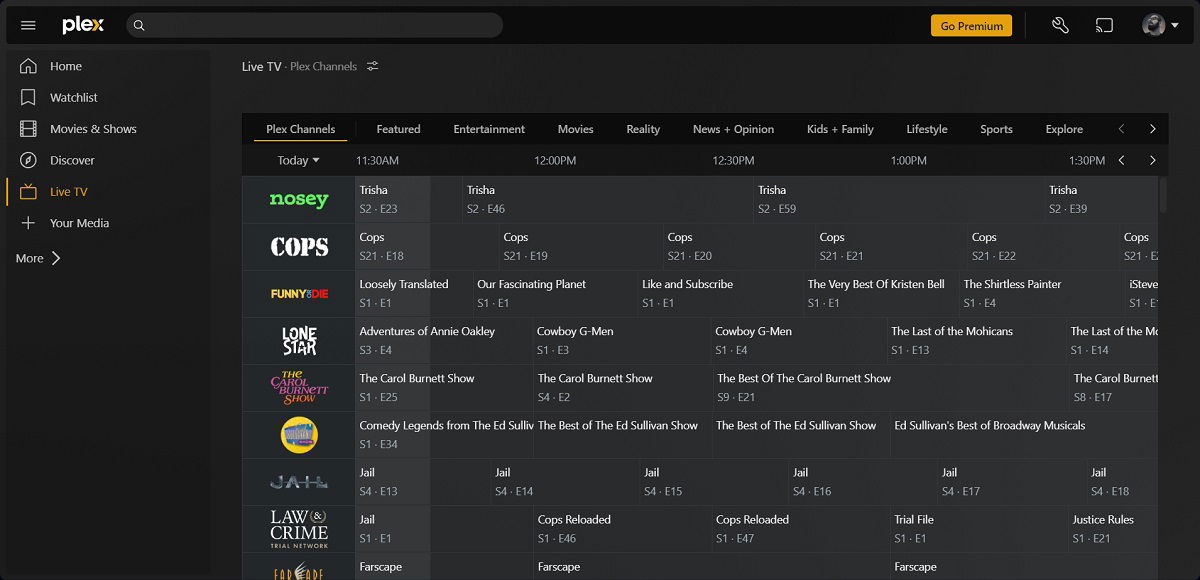The image size is (1200, 580).
Task: Click the cast to device icon
Action: pyautogui.click(x=1104, y=25)
